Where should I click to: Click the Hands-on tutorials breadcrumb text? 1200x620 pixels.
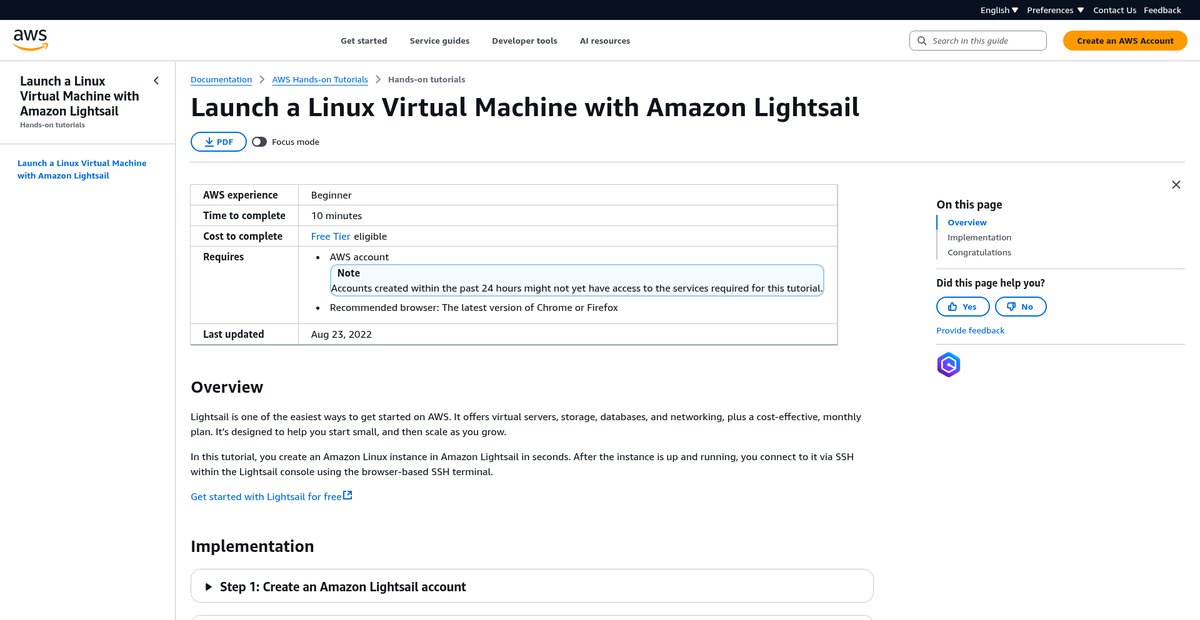pos(427,79)
